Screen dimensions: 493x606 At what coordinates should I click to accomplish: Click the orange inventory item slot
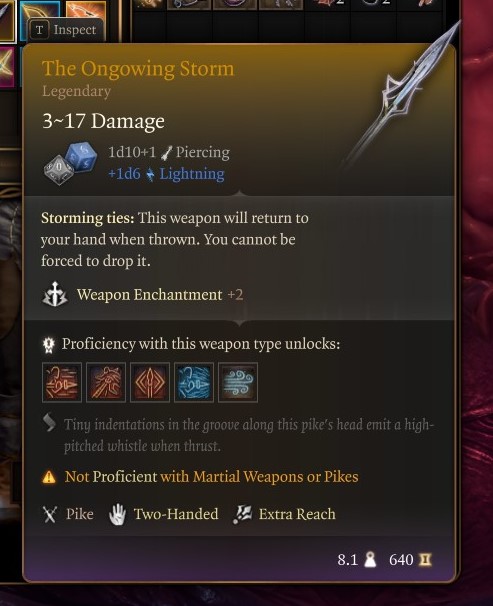tap(86, 10)
